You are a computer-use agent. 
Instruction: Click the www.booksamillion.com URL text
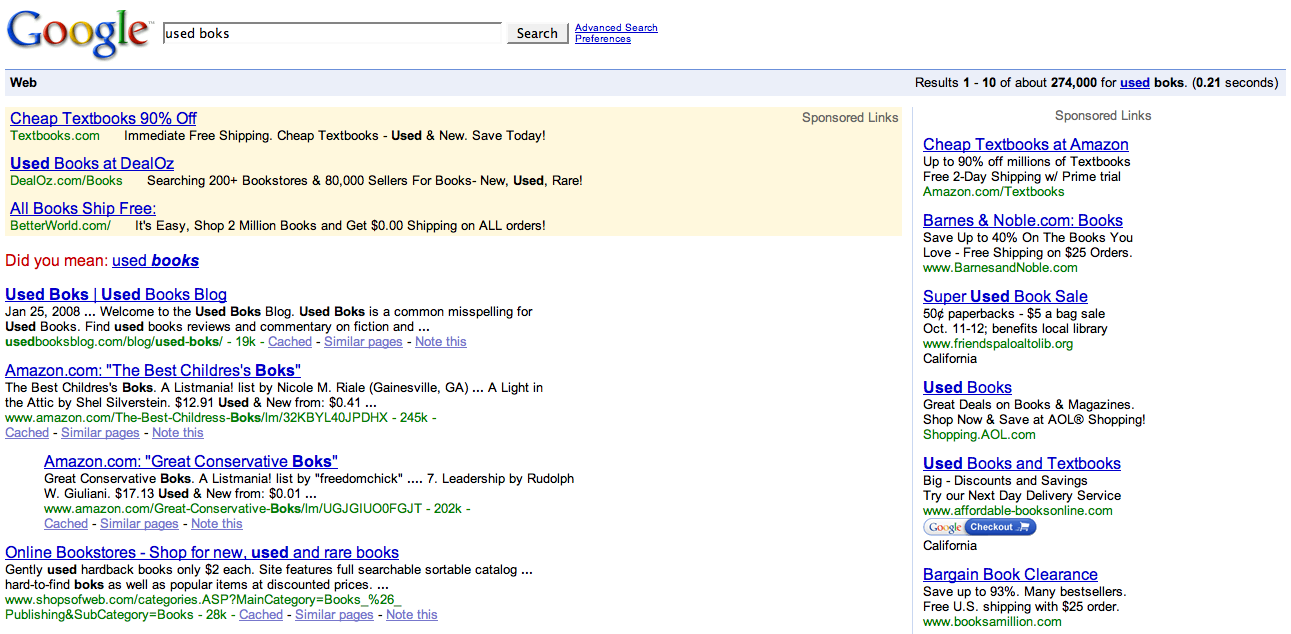(992, 622)
